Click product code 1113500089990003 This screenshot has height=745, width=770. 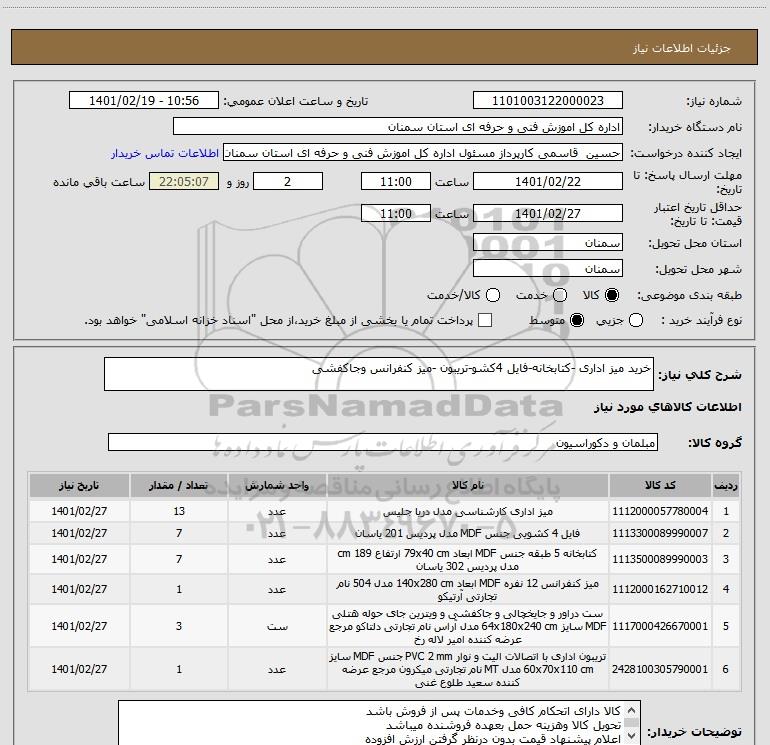point(660,559)
